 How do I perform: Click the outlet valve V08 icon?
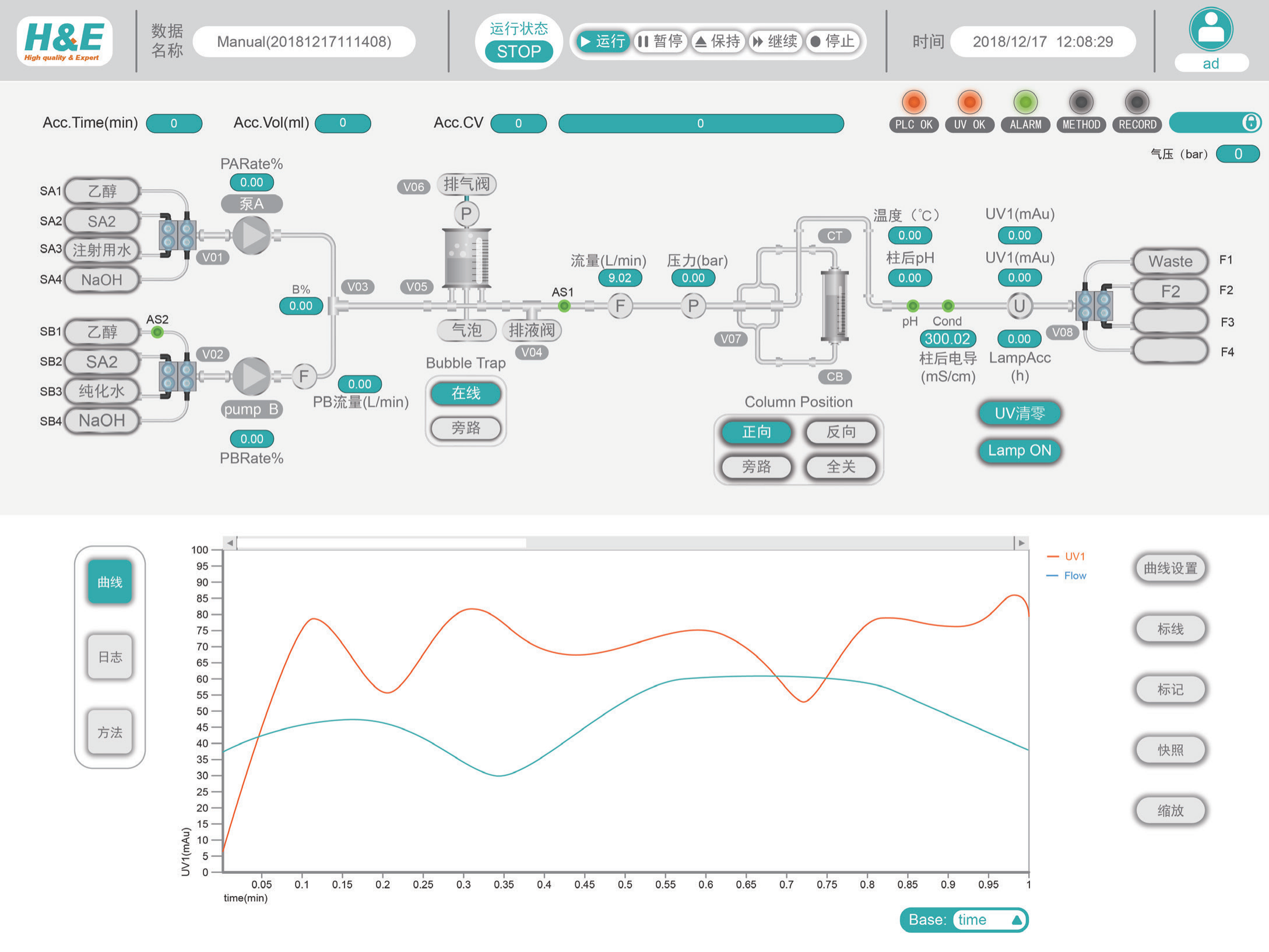1094,305
